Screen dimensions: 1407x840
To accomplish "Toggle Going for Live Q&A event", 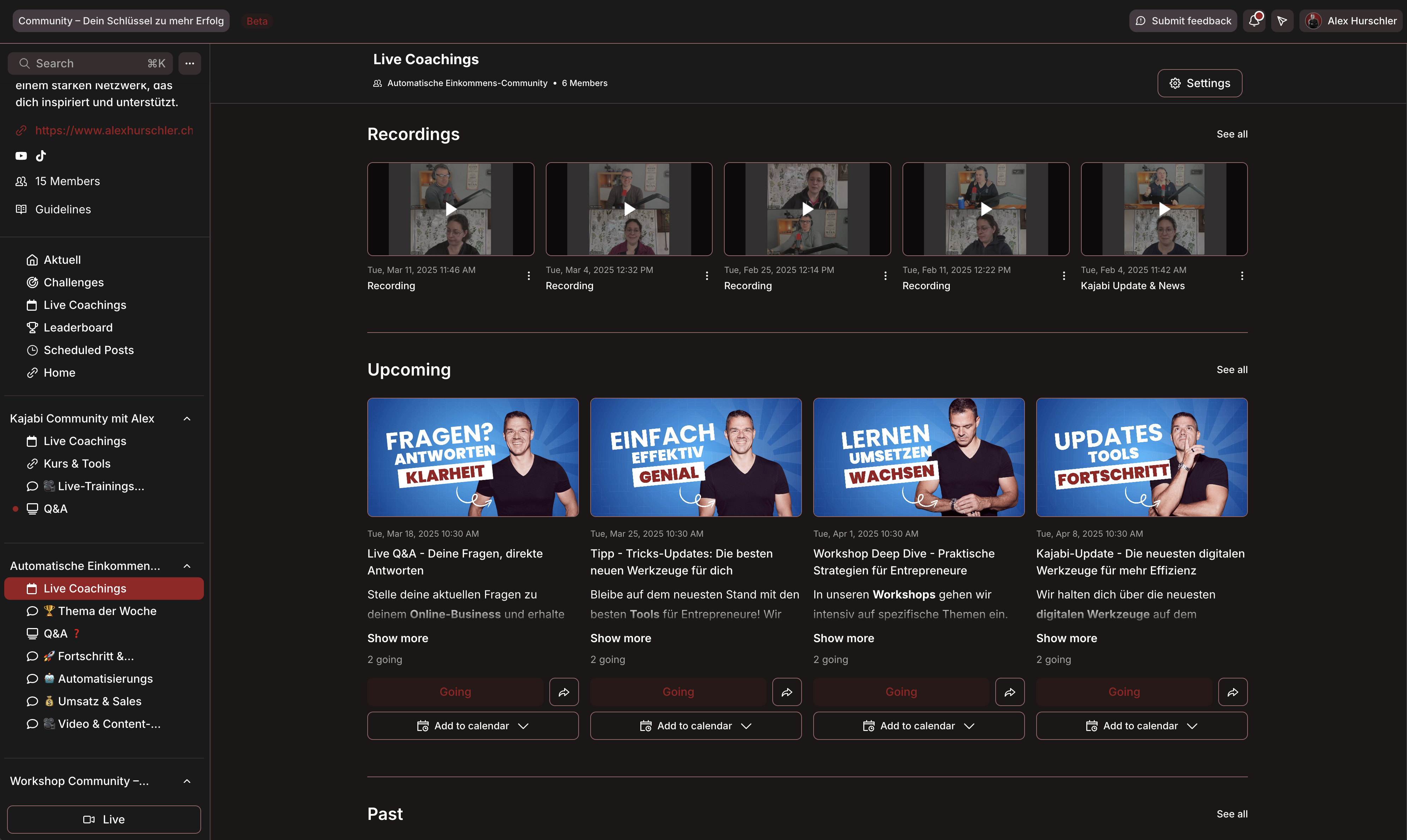I will click(x=455, y=692).
